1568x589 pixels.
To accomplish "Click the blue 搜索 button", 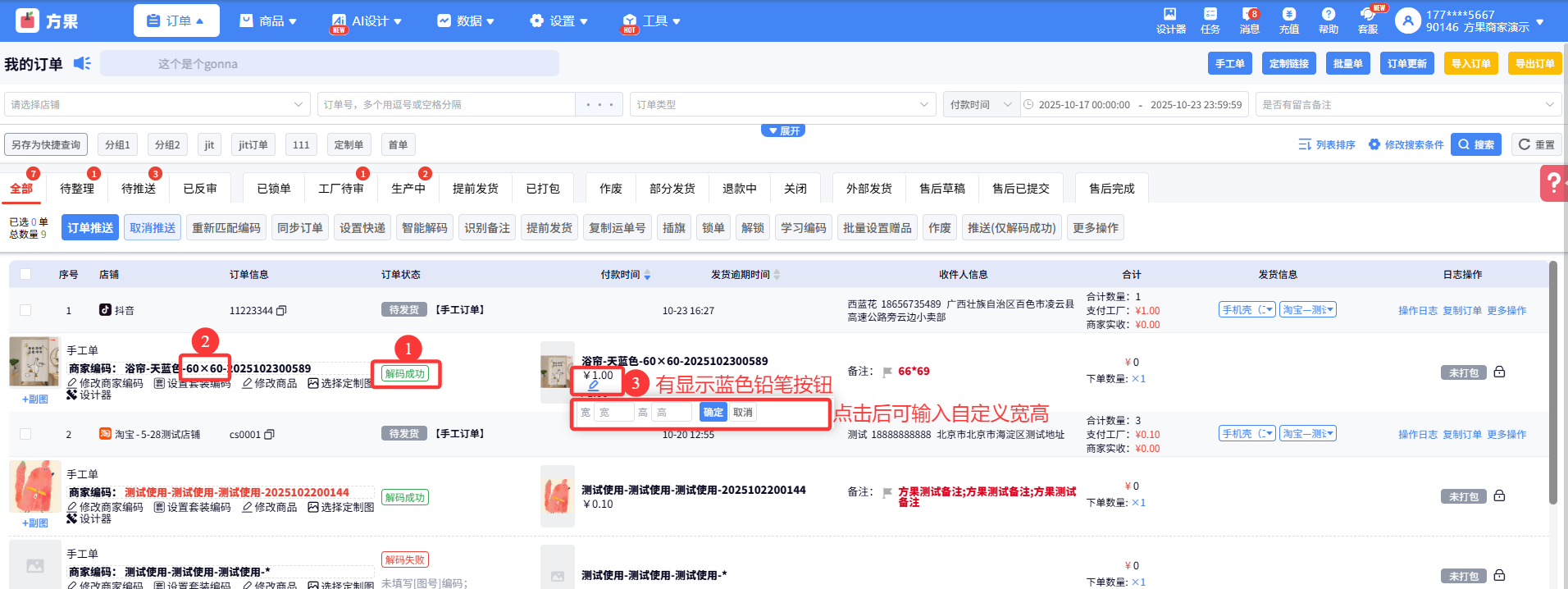I will [x=1475, y=144].
